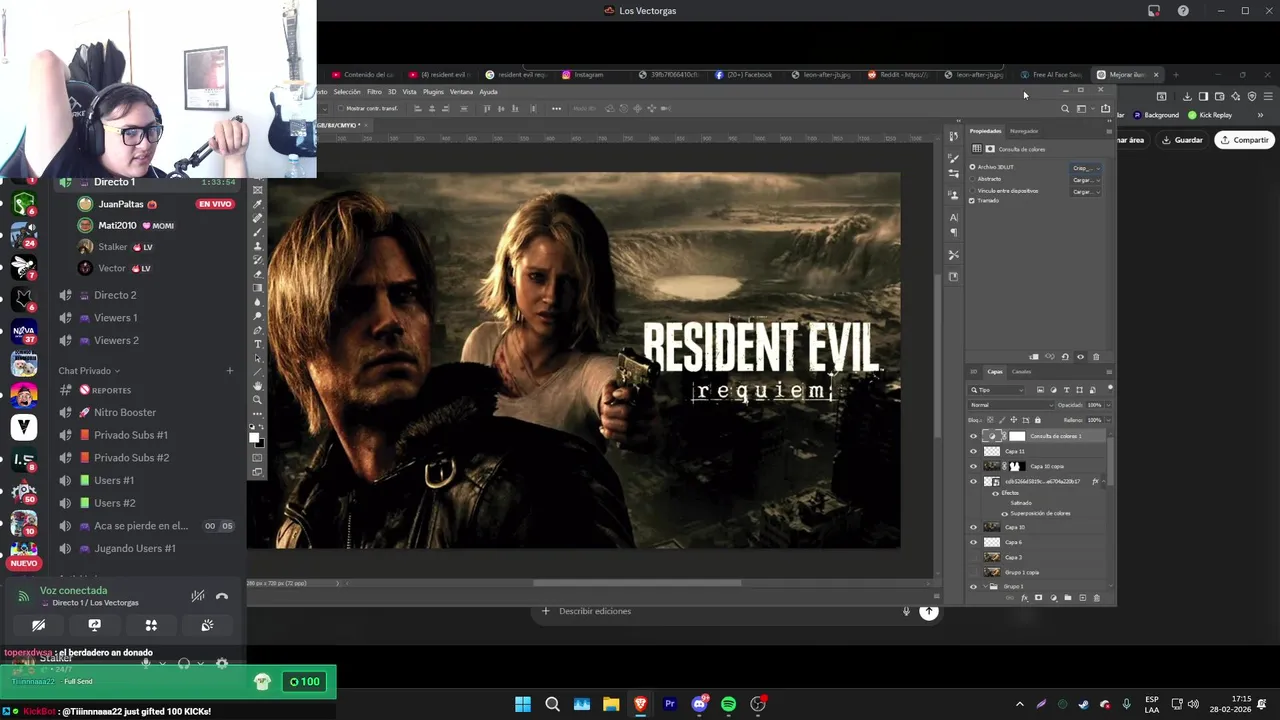
Task: Select the Hand tool
Action: [x=257, y=386]
